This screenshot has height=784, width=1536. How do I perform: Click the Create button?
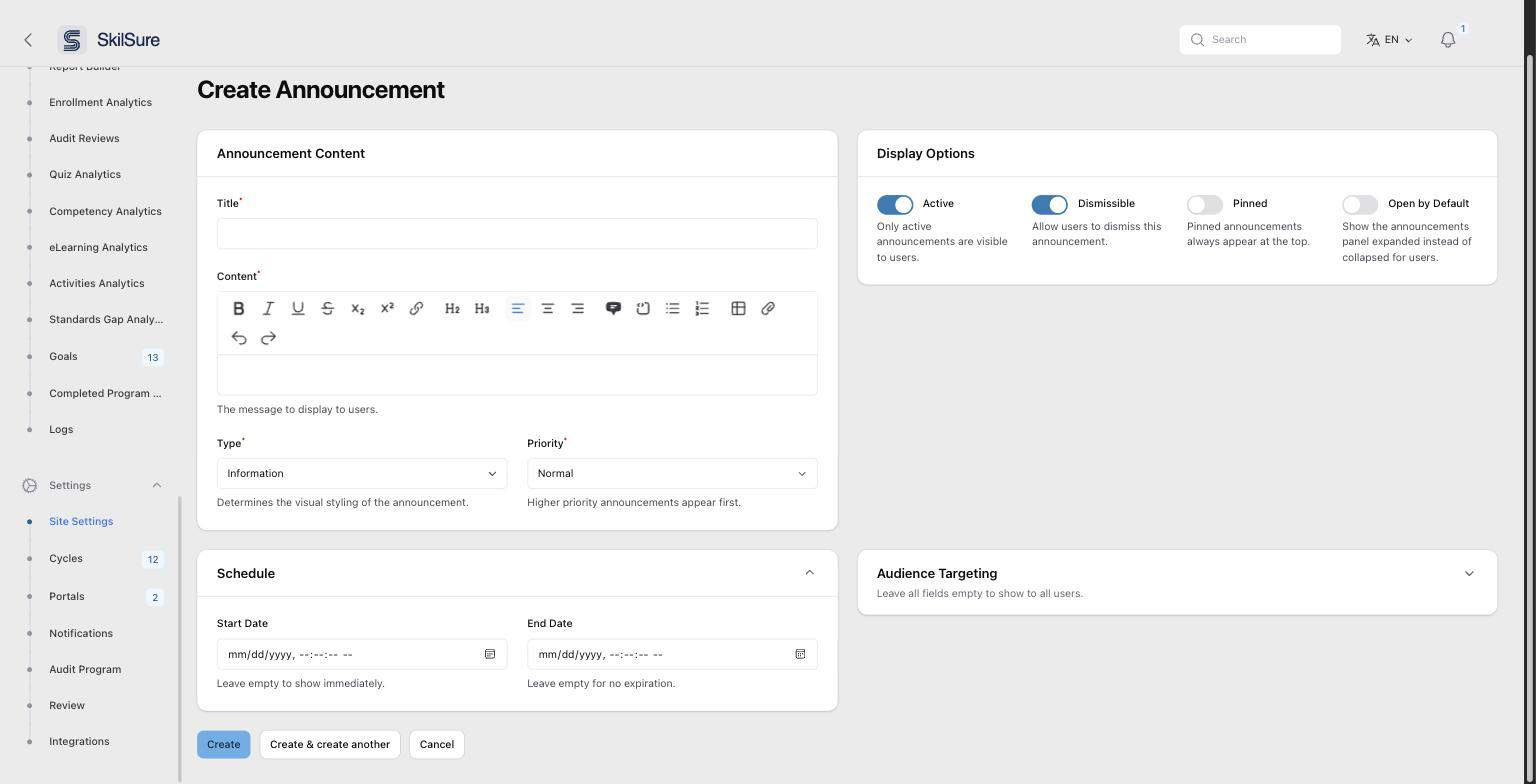[x=224, y=744]
